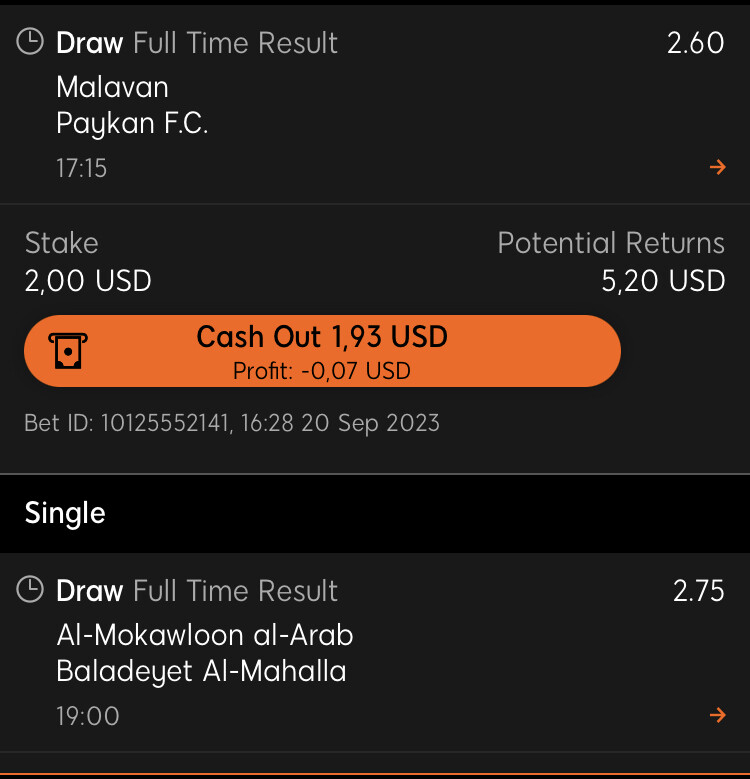Tap the cash machine icon on Cash Out
750x779 pixels.
pyautogui.click(x=68, y=351)
